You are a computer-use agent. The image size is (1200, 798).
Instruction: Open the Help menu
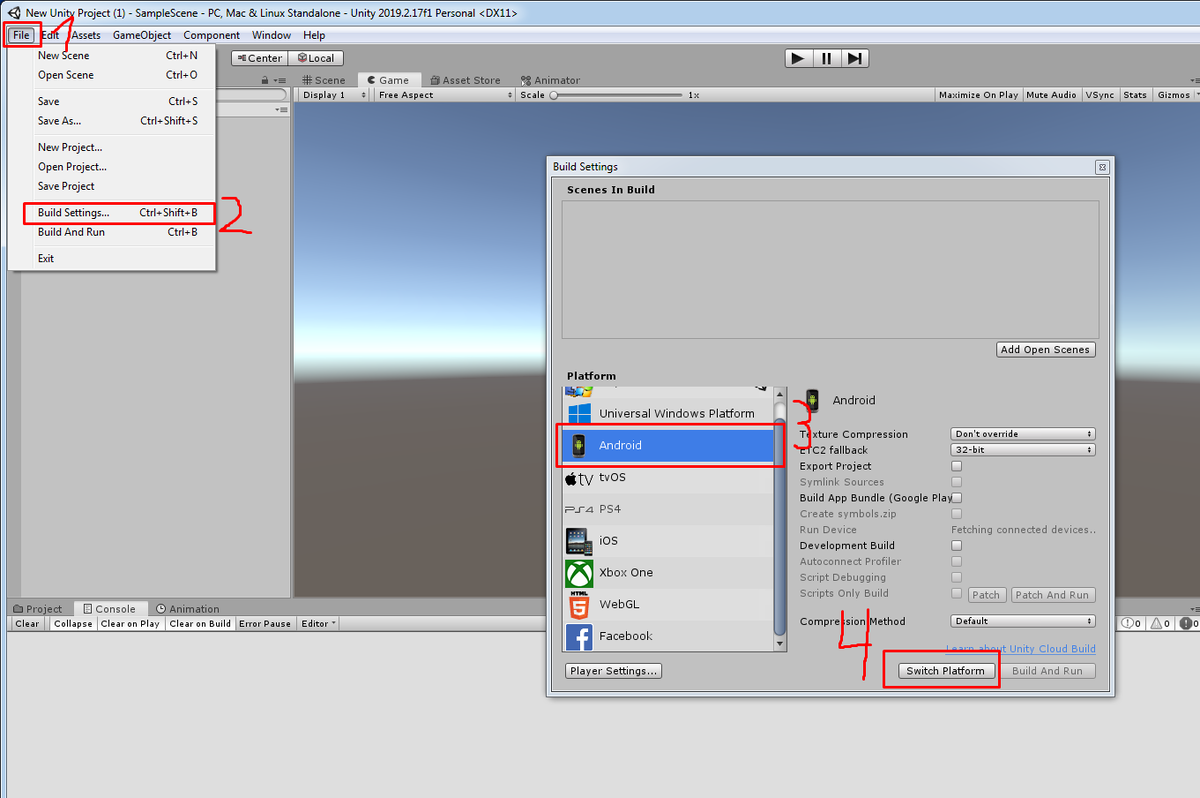point(314,35)
